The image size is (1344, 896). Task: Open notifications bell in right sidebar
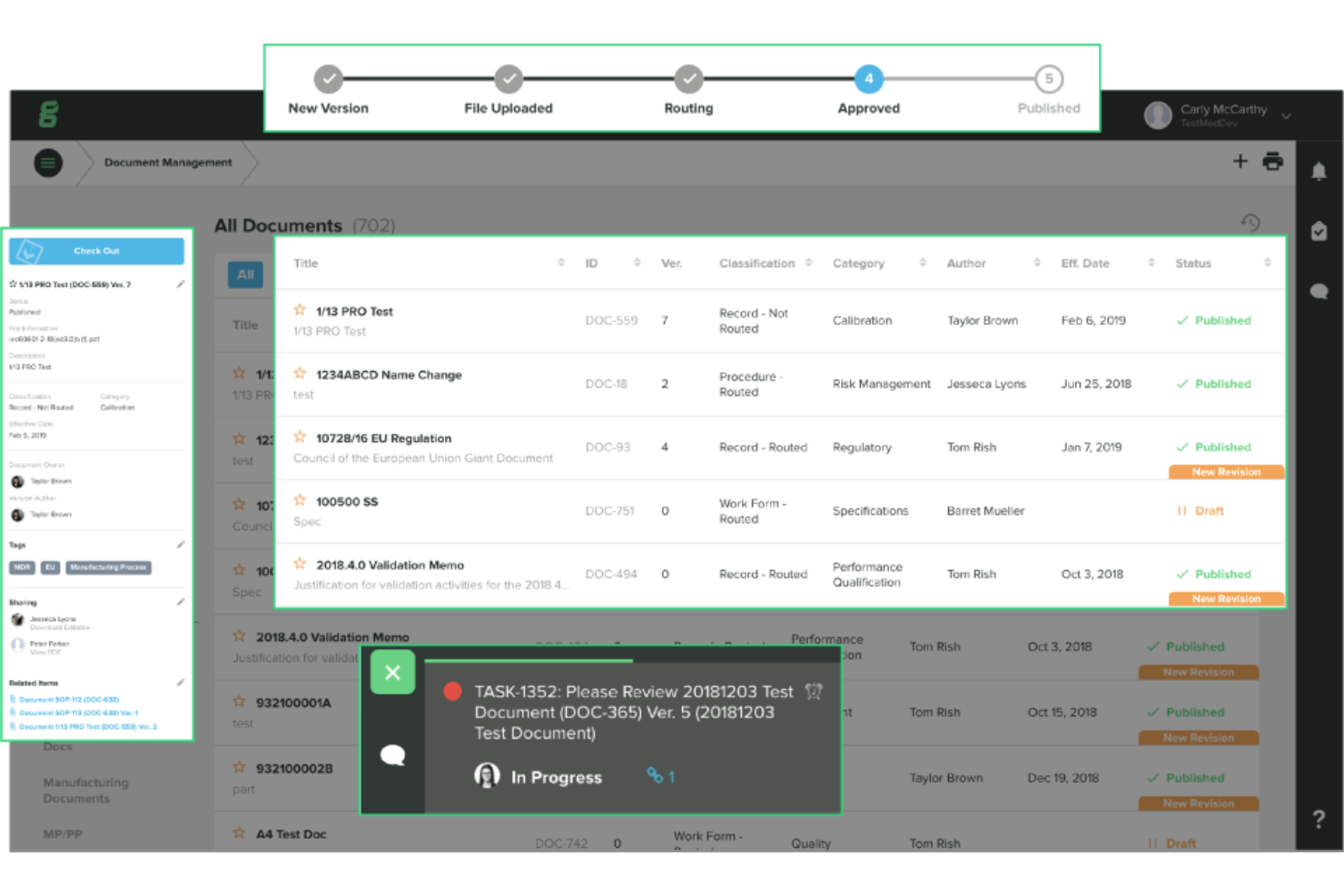coord(1319,171)
